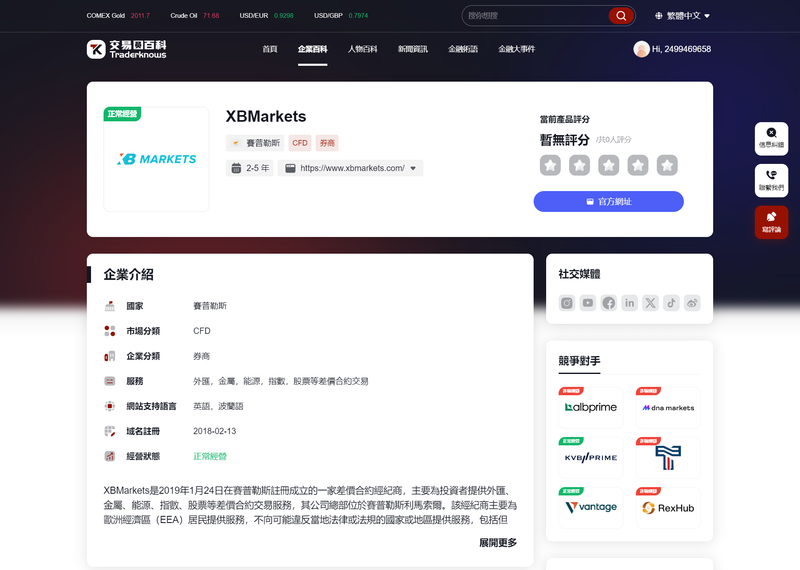
Task: Click the XBMarkets title heading
Action: click(266, 116)
